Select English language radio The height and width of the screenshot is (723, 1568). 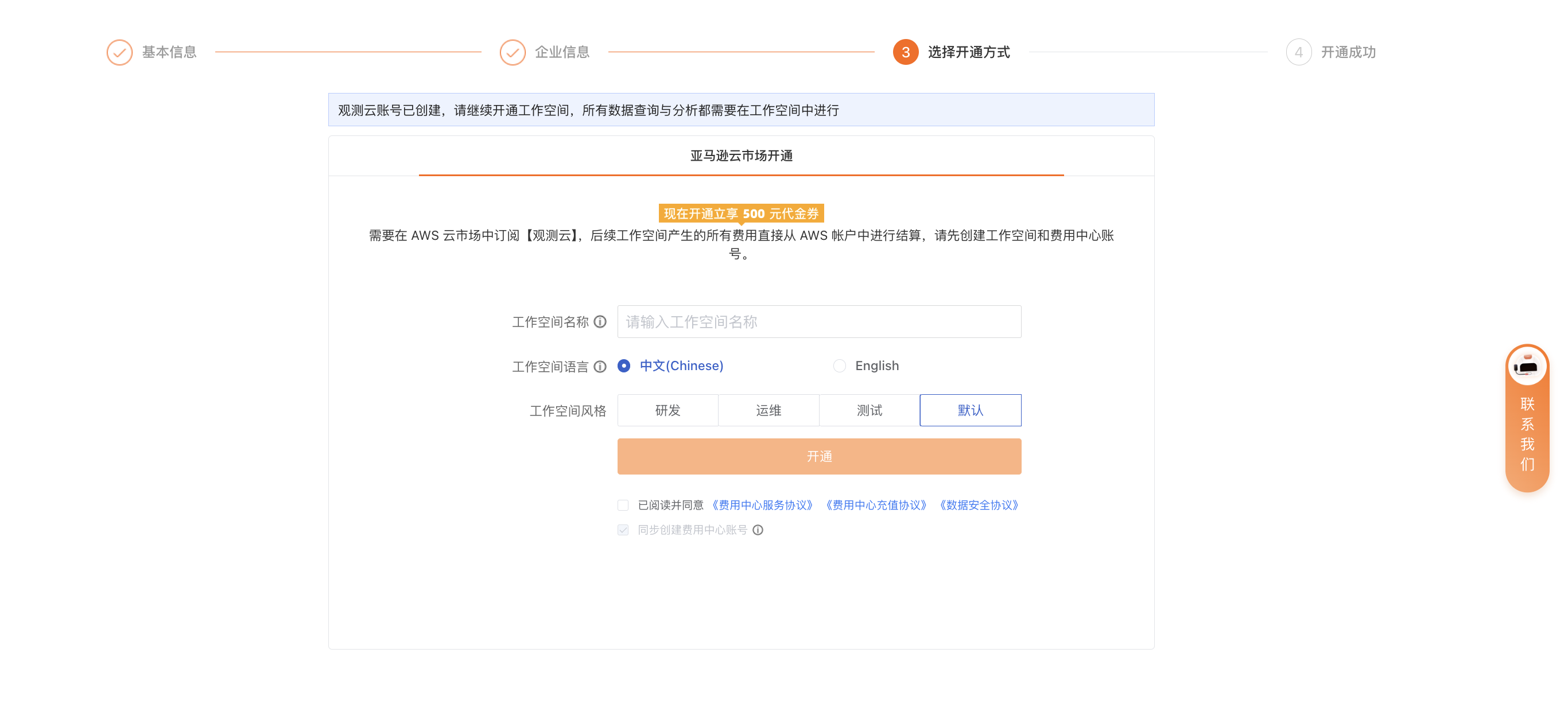(840, 366)
